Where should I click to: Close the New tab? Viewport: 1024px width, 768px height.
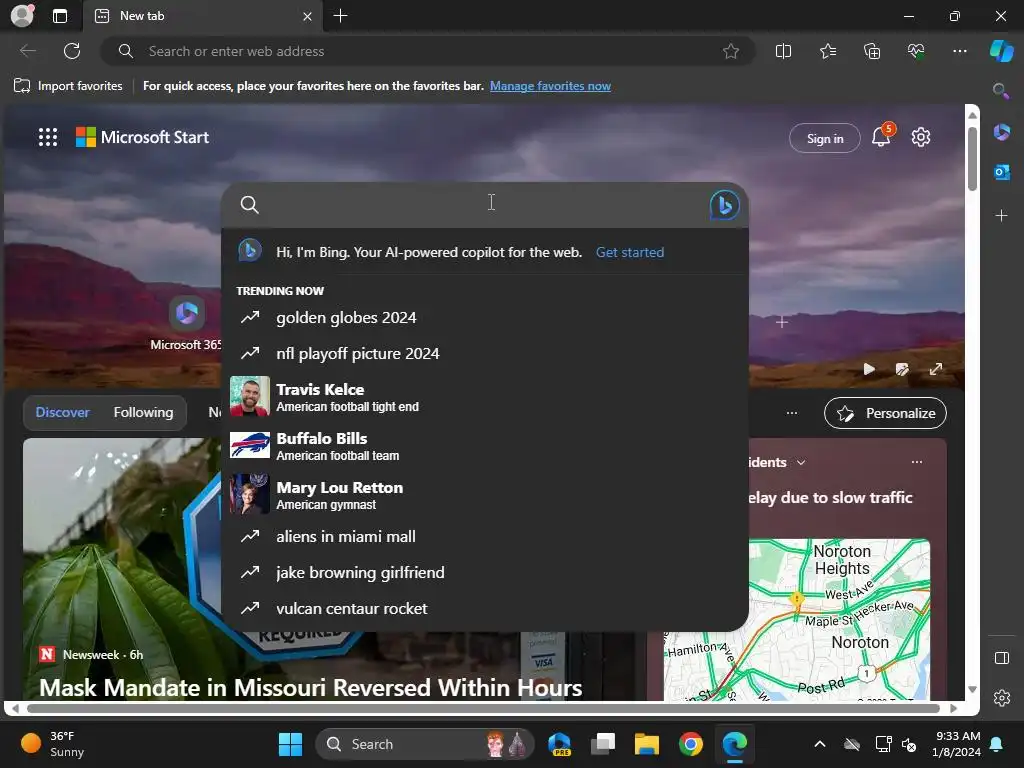point(307,16)
